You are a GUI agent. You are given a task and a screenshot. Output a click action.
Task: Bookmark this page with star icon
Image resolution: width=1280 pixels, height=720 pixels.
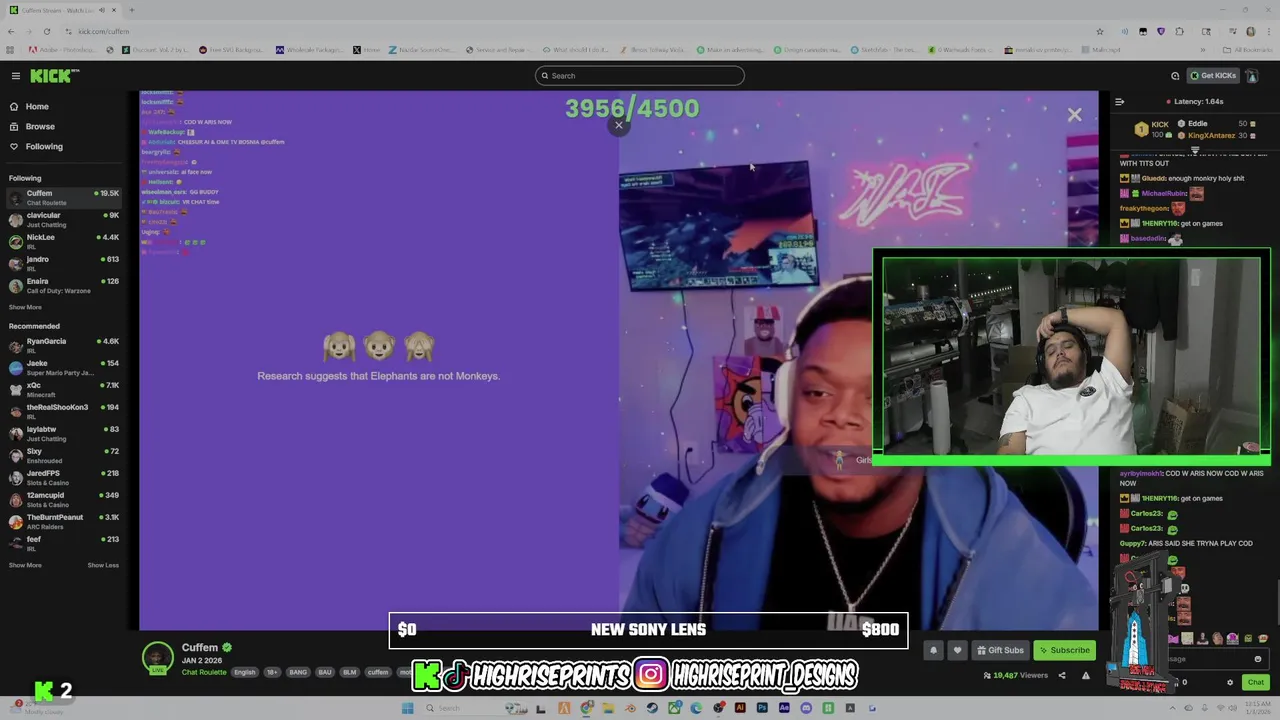[1100, 31]
